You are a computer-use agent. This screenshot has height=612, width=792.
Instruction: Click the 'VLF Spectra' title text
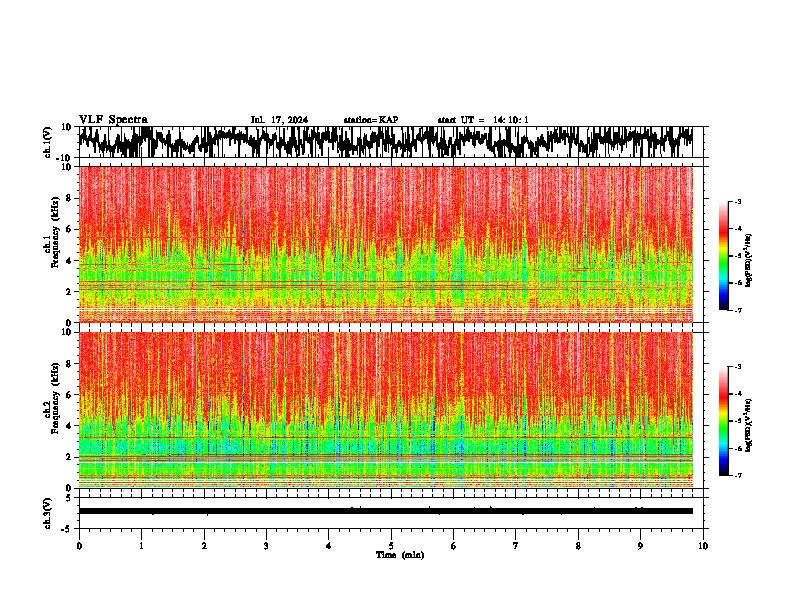(x=113, y=120)
